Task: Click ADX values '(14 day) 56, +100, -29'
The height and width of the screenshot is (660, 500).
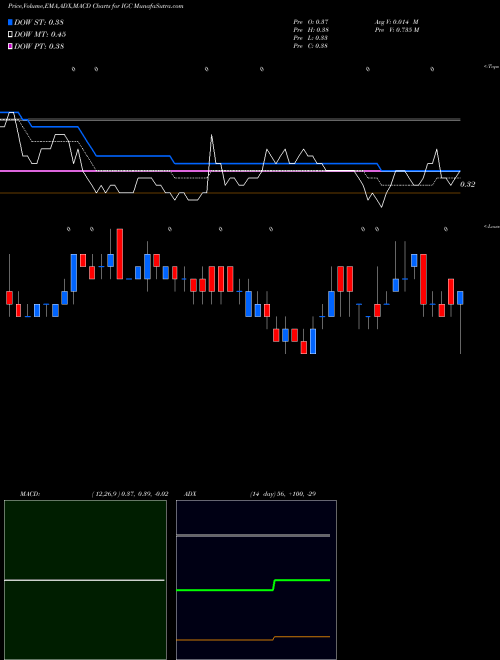Action: [x=283, y=494]
